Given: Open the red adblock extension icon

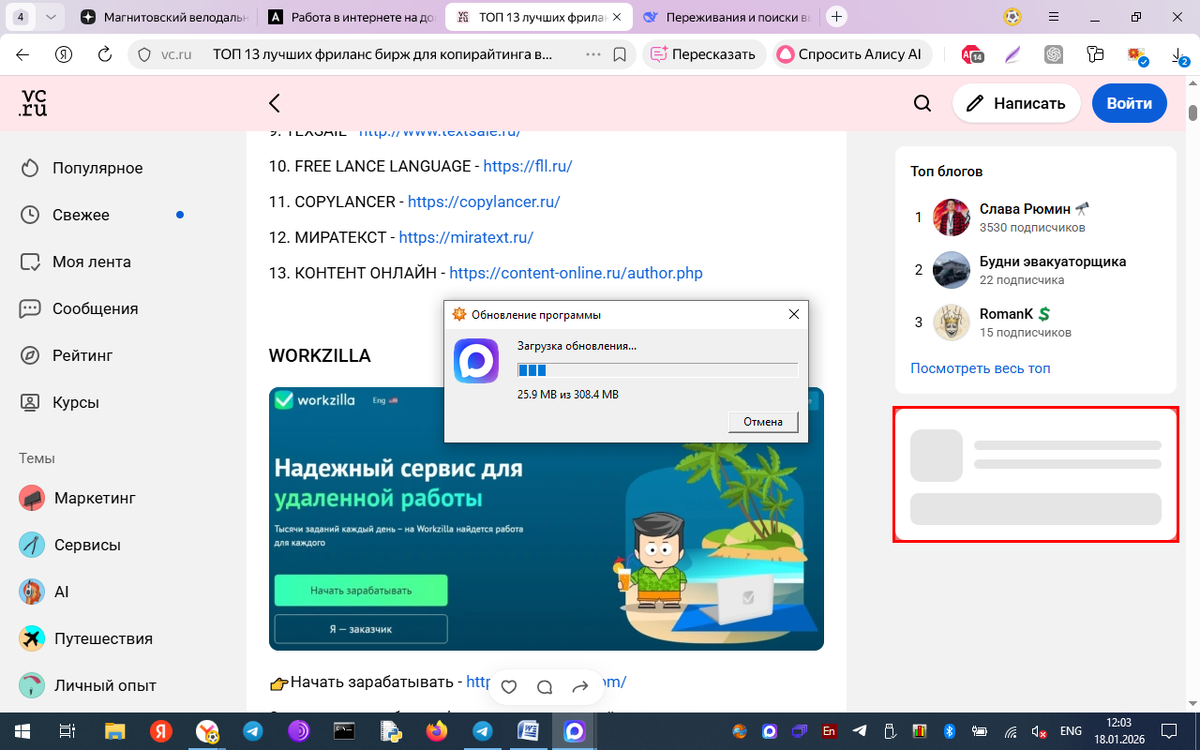Looking at the screenshot, I should (972, 54).
